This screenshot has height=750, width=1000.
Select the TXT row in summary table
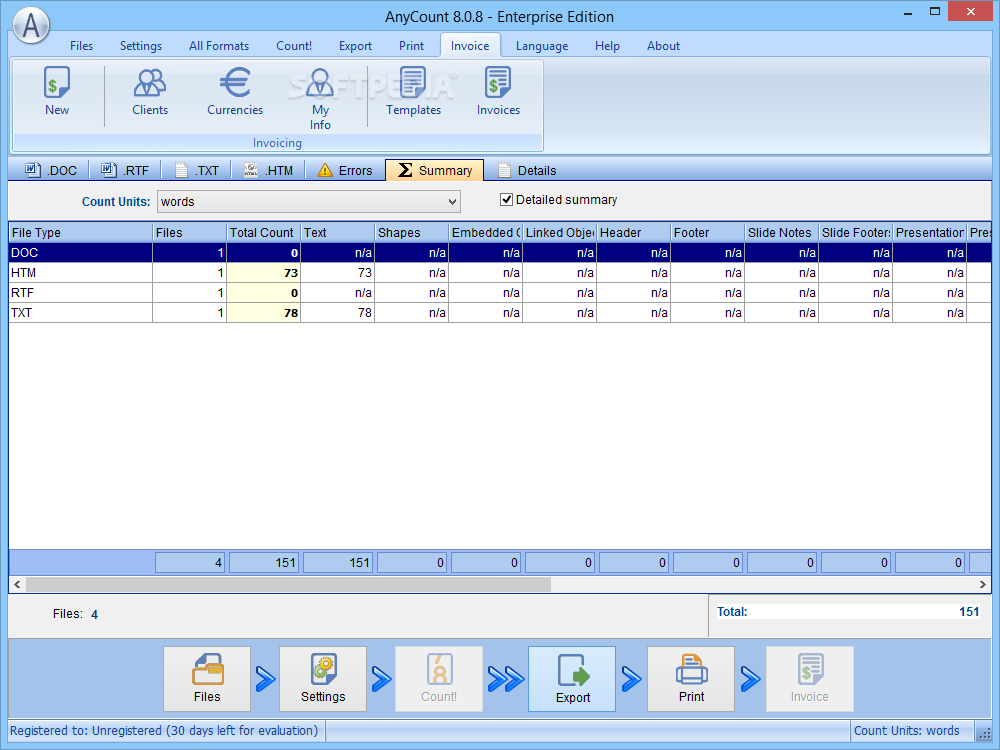pyautogui.click(x=500, y=312)
